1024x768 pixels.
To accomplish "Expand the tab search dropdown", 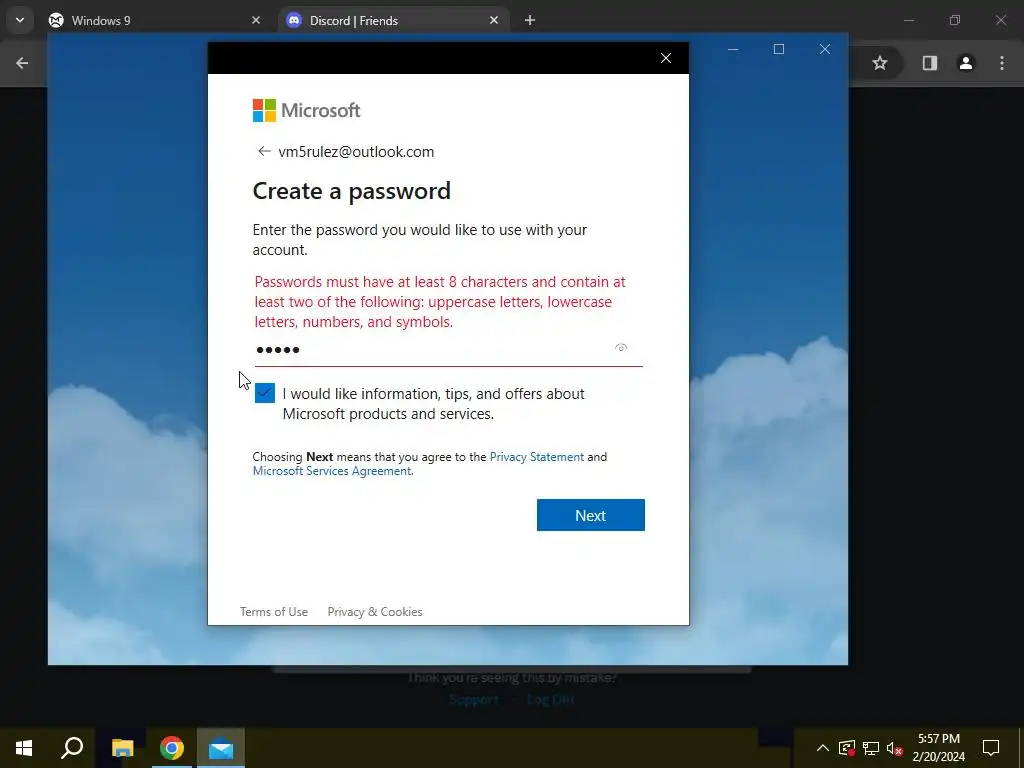I will click(20, 20).
